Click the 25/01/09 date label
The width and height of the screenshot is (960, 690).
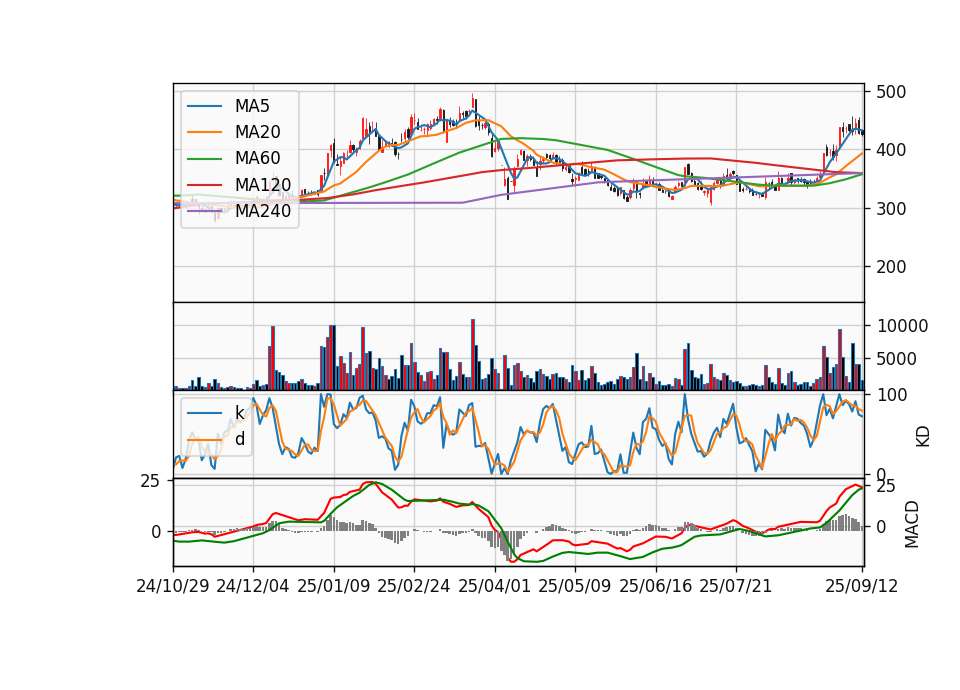[x=334, y=586]
